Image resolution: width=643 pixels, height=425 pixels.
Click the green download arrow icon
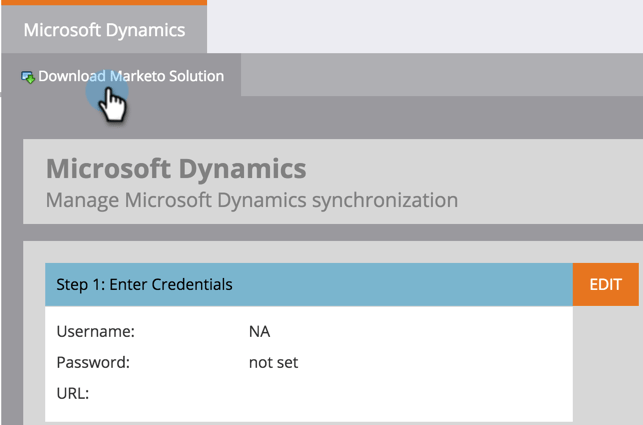point(28,77)
